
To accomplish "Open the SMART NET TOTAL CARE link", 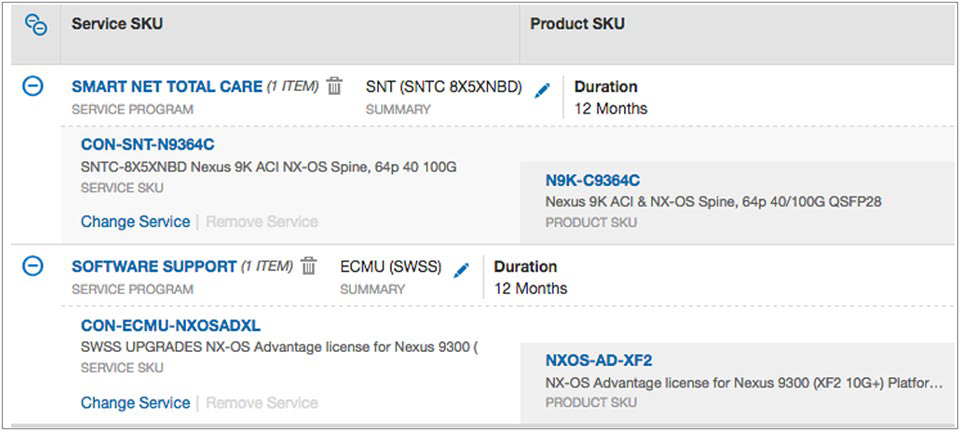I will [167, 87].
